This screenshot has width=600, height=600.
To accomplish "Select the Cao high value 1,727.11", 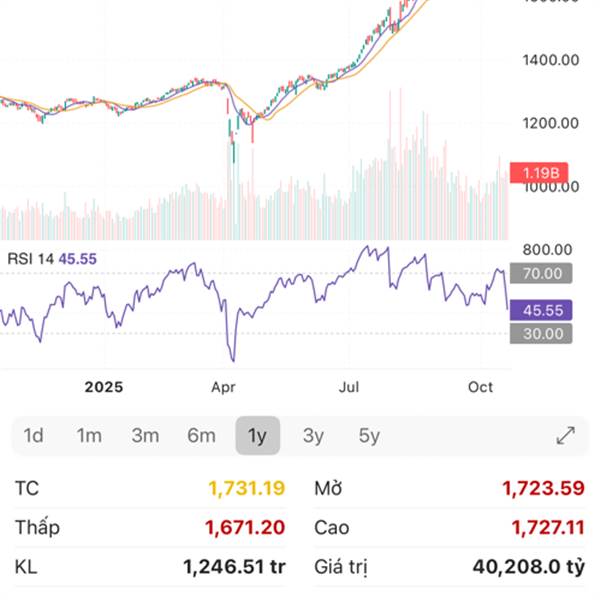I will coord(544,528).
